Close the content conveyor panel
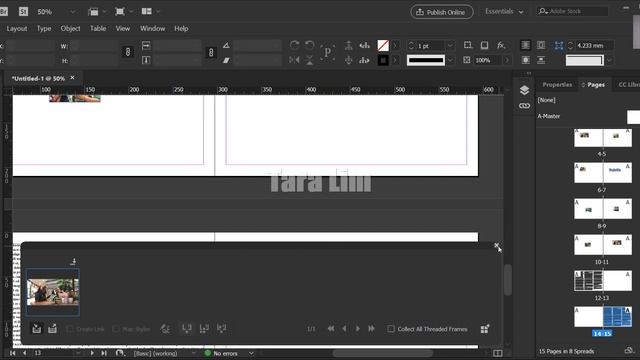 click(496, 245)
